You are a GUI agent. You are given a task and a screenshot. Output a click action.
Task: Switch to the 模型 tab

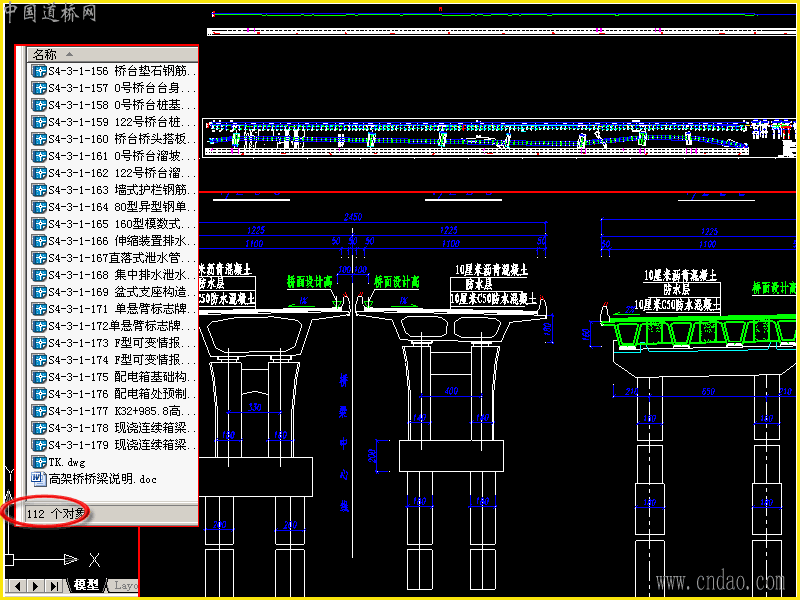tap(86, 585)
